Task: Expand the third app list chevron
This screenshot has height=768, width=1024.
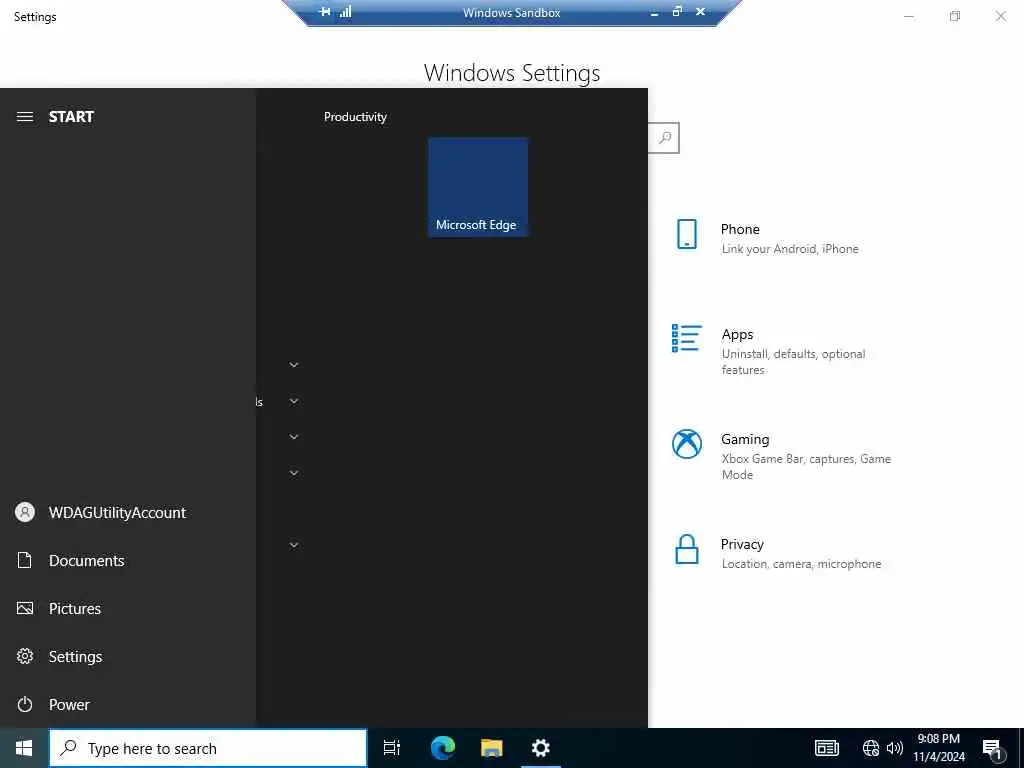Action: pos(294,437)
